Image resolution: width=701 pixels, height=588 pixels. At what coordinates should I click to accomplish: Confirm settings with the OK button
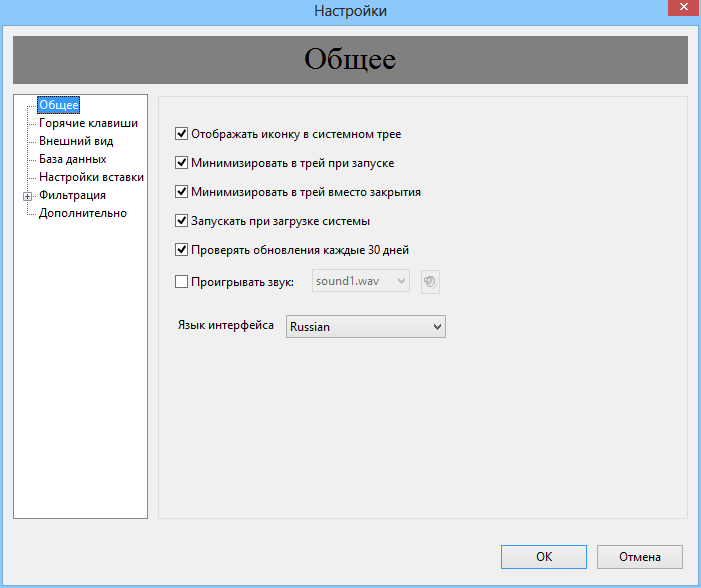coord(544,557)
